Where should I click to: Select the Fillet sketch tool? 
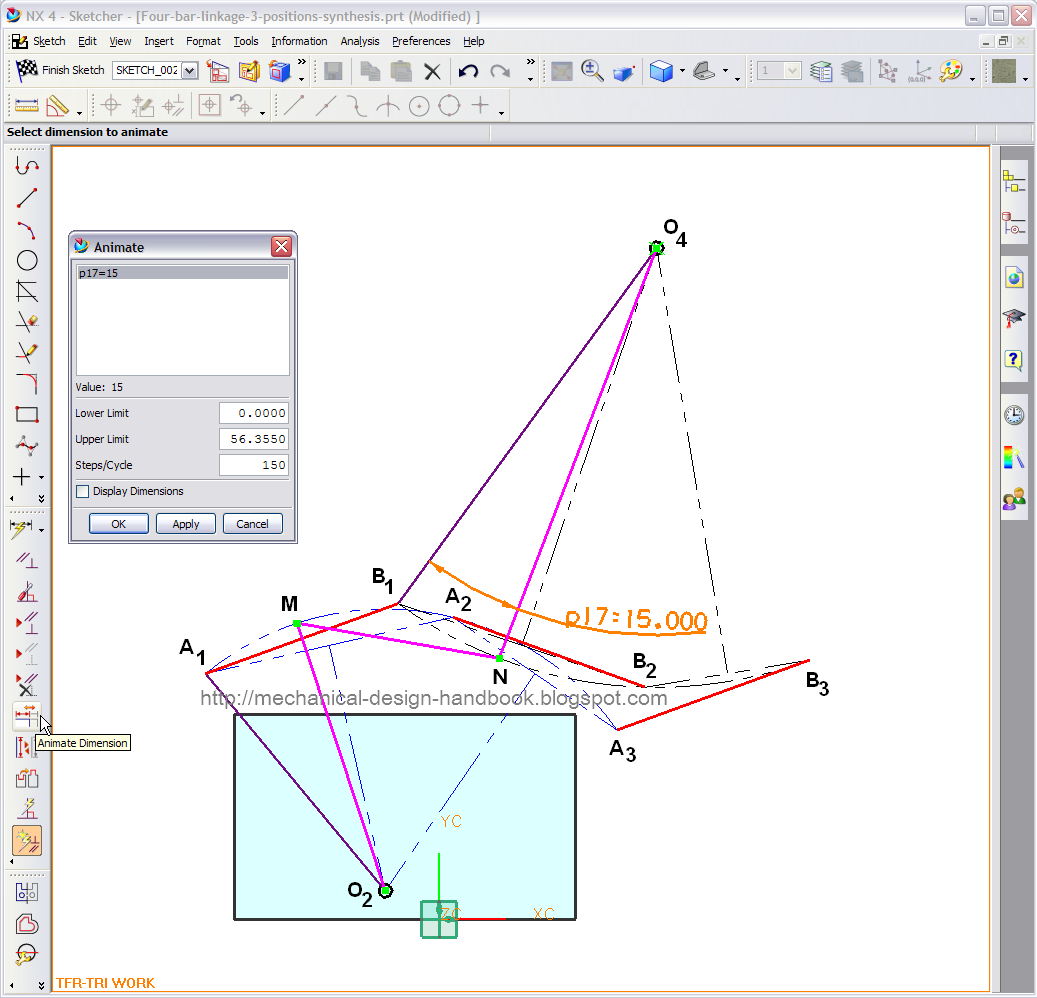[27, 383]
